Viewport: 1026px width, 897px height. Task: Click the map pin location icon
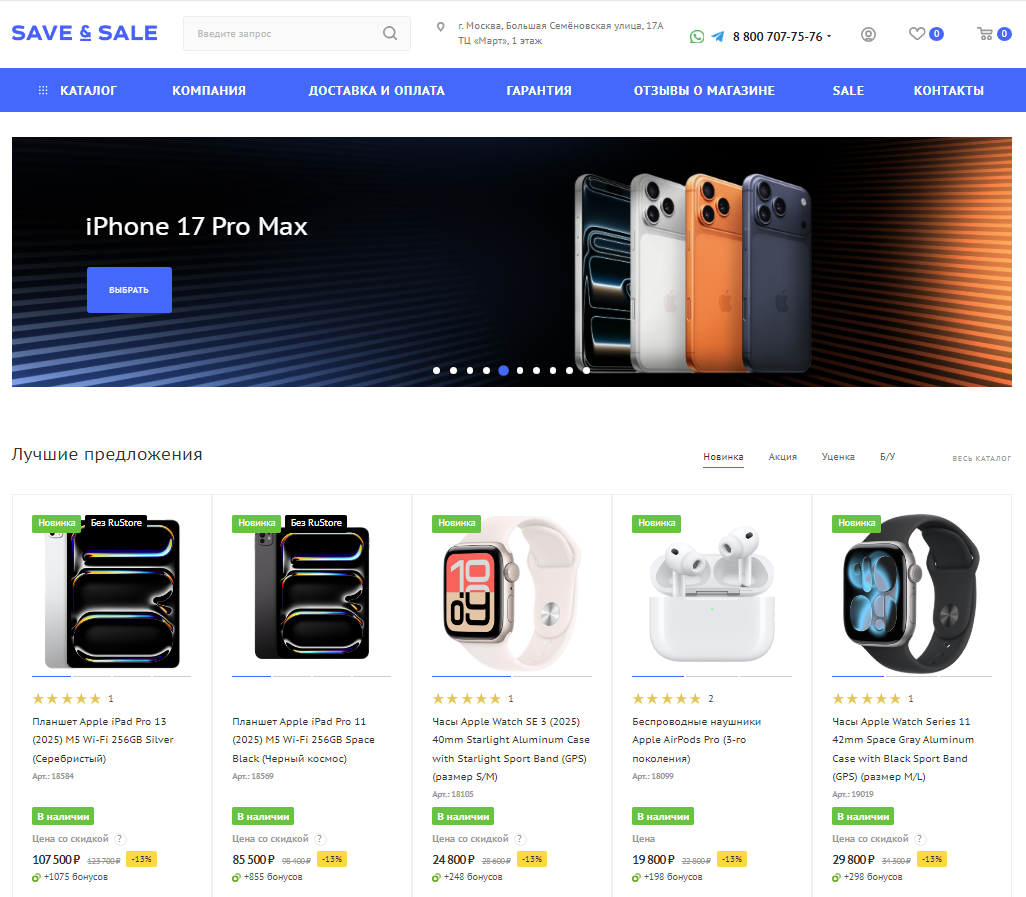click(x=440, y=27)
